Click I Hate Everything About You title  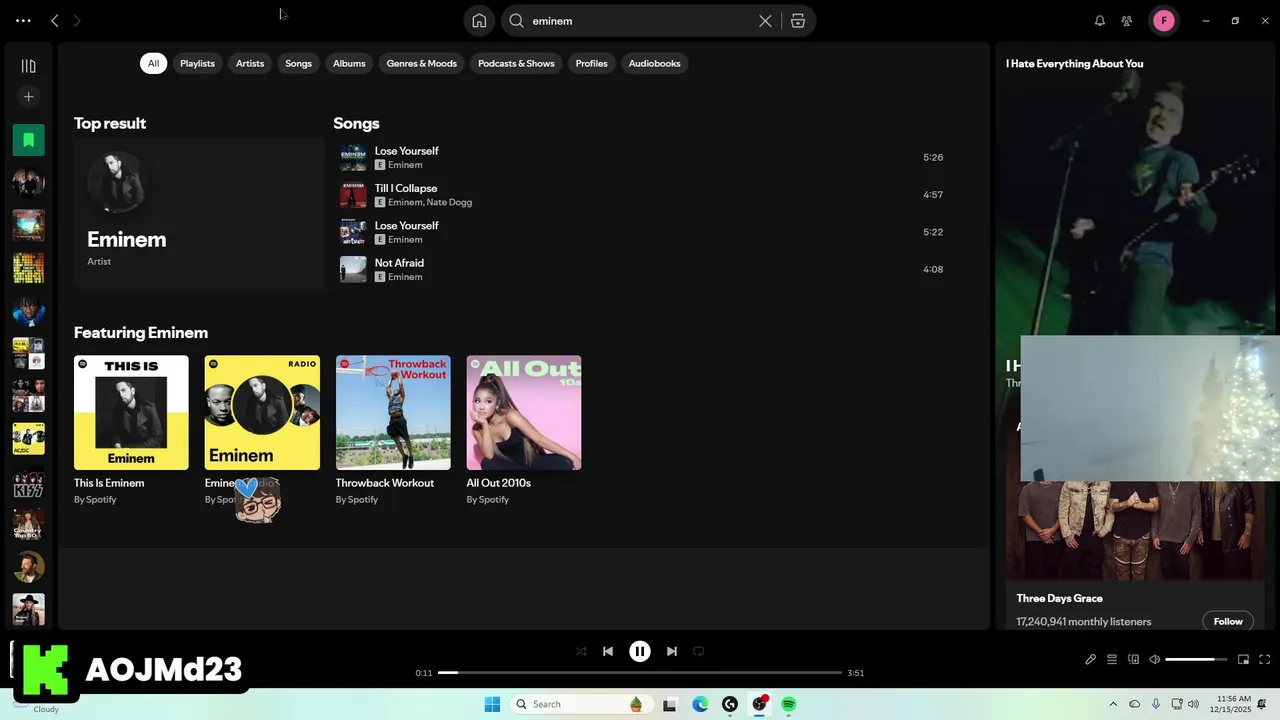coord(1074,63)
